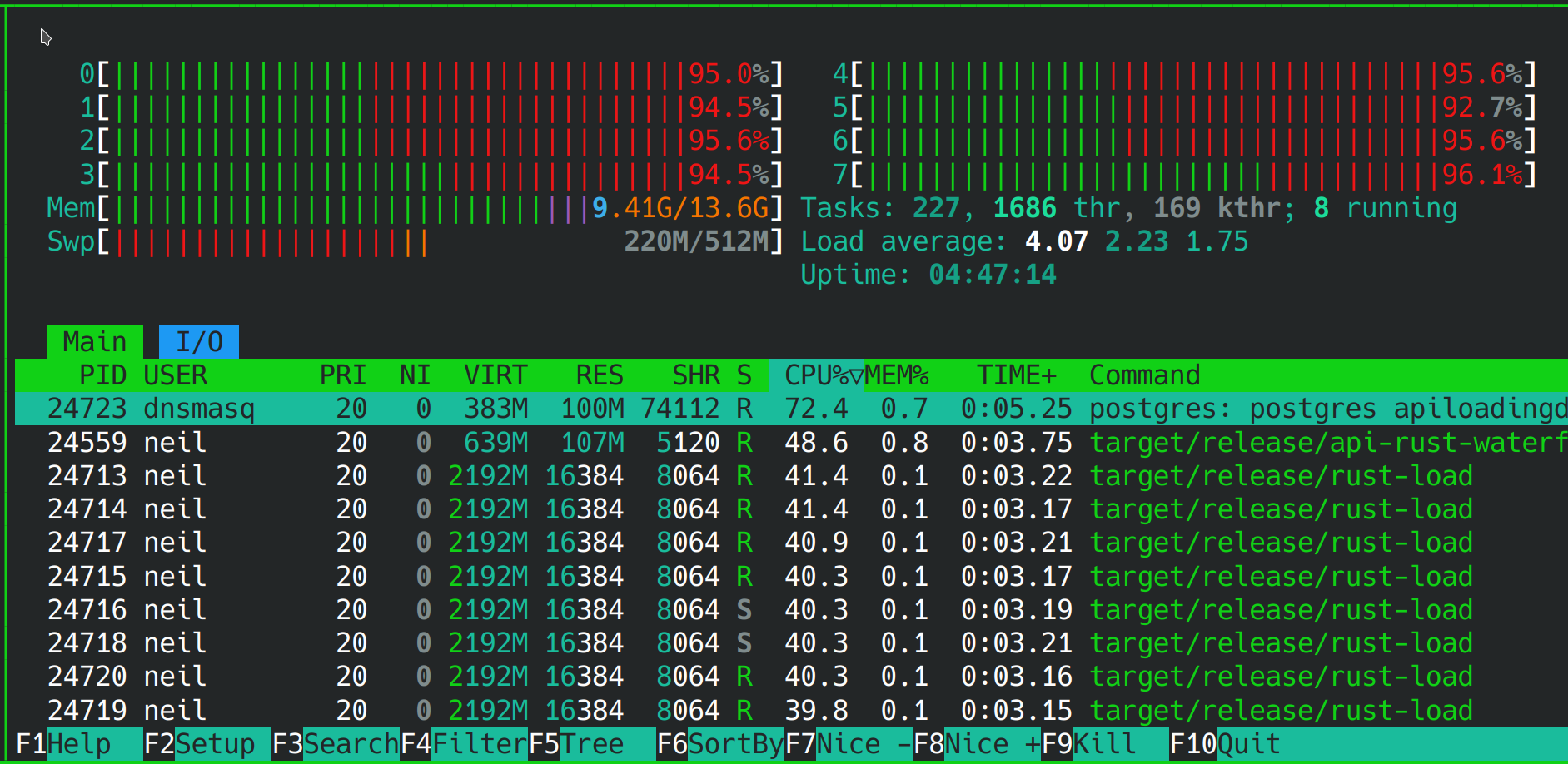The image size is (1568, 764).
Task: Switch to the Main tab
Action: (x=94, y=340)
